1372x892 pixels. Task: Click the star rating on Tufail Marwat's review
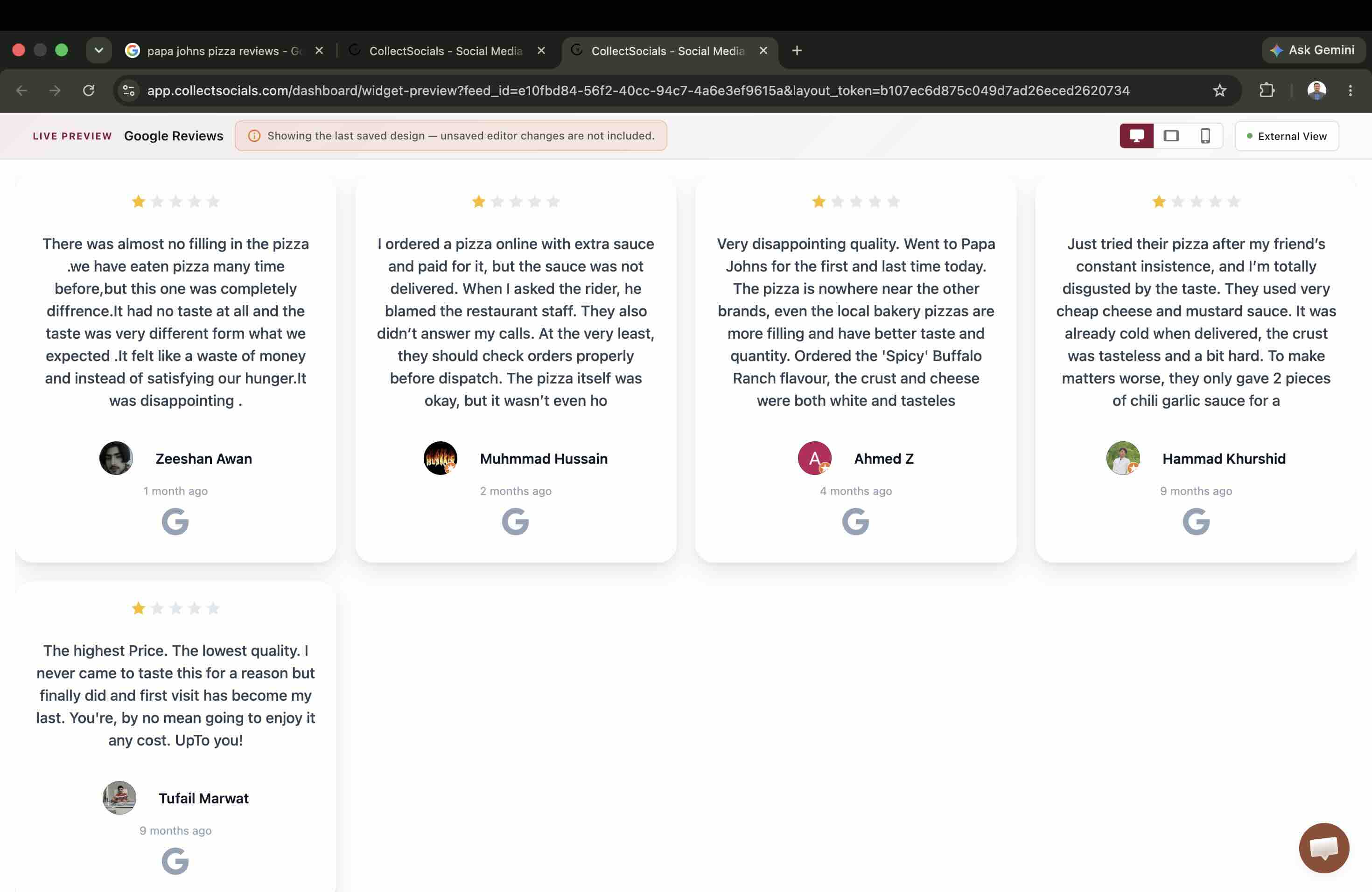click(x=175, y=608)
